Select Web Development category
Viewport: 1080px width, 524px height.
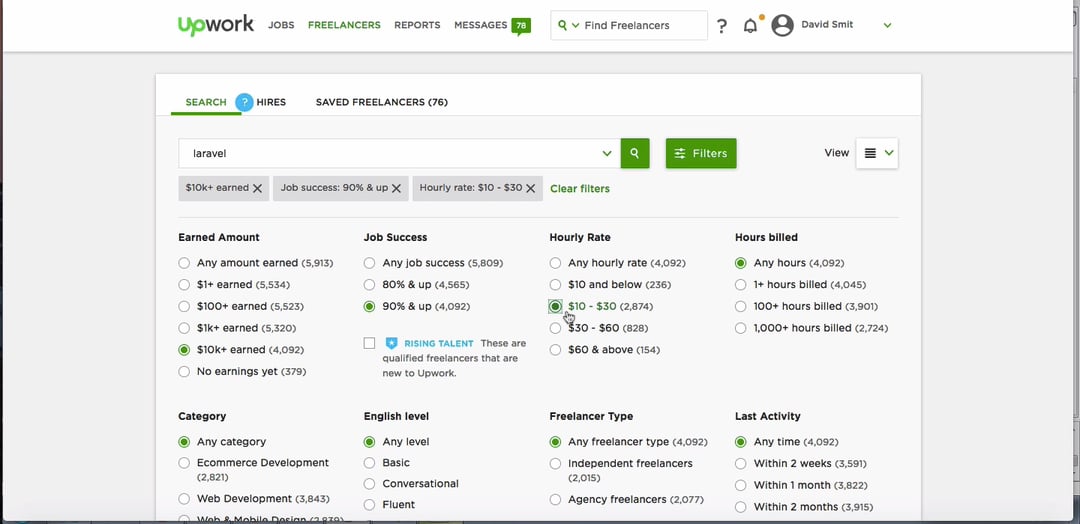[184, 499]
